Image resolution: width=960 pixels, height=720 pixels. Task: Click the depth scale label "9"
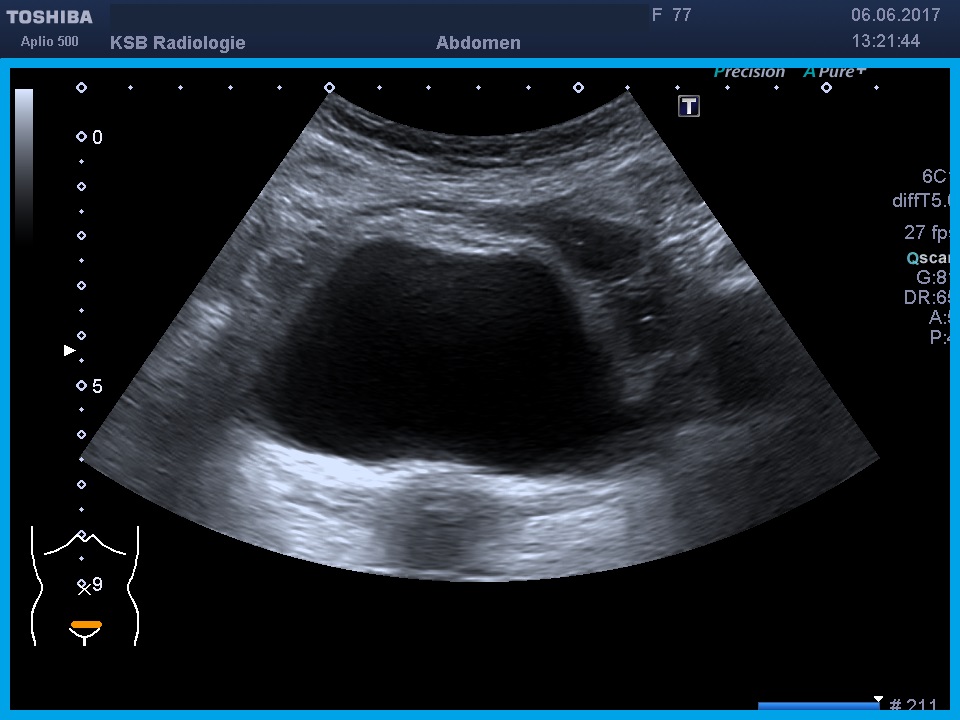97,584
